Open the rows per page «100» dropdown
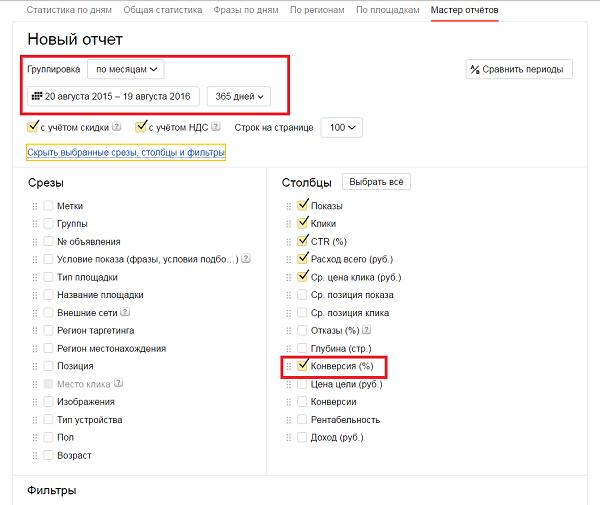The height and width of the screenshot is (505, 600). pyautogui.click(x=342, y=127)
